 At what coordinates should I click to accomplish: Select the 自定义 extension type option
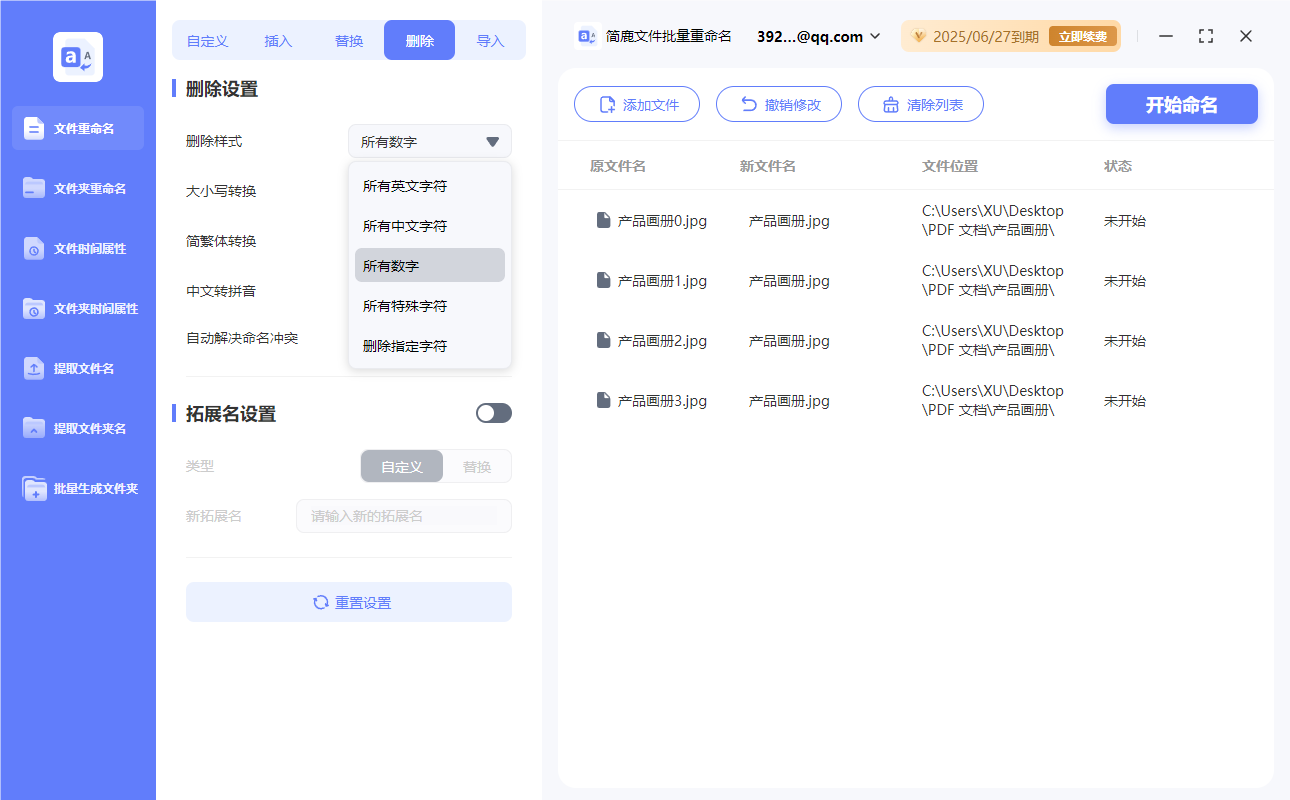[x=401, y=466]
